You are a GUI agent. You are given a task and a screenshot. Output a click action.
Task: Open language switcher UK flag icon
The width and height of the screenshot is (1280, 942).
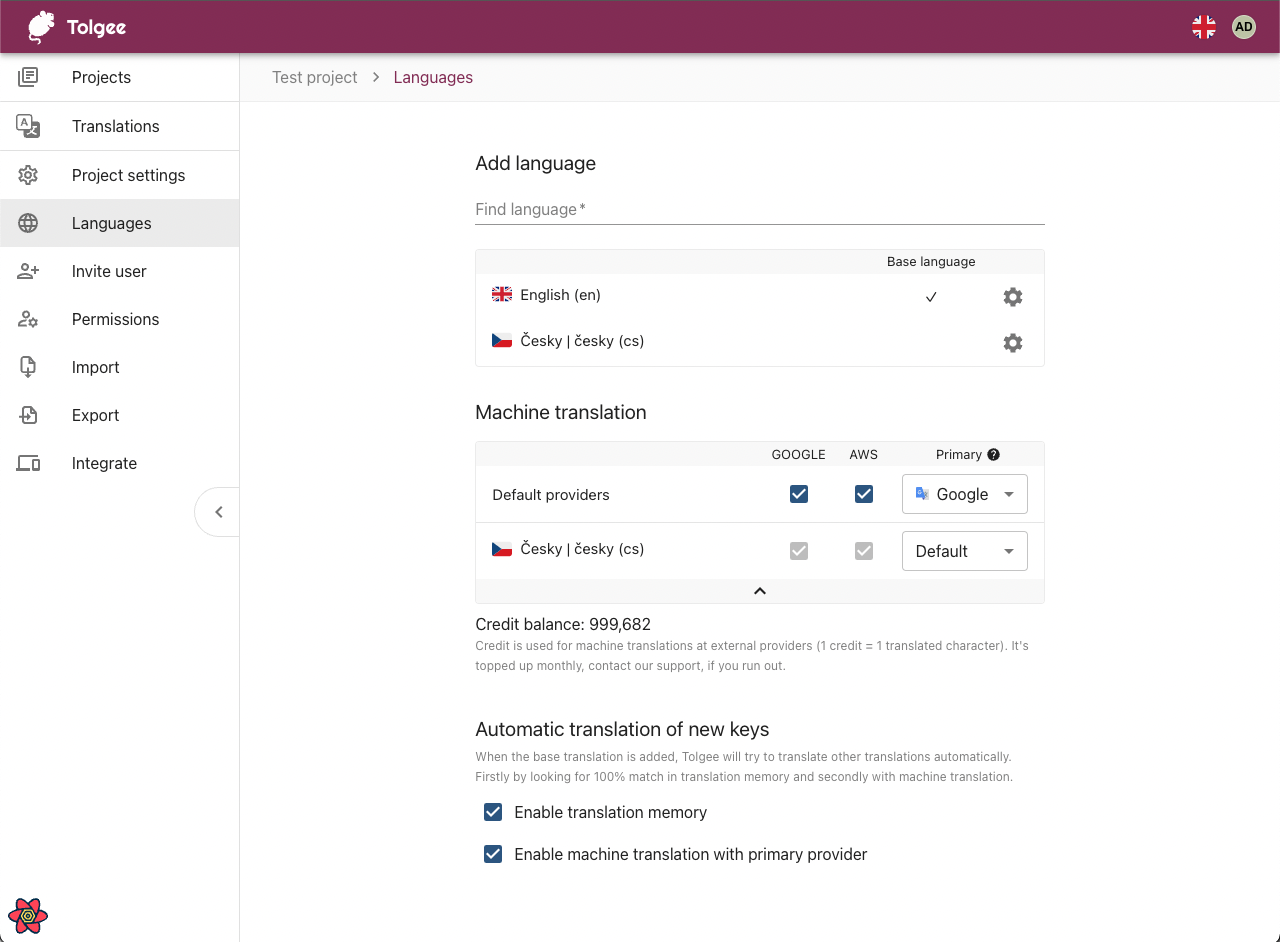point(1204,27)
